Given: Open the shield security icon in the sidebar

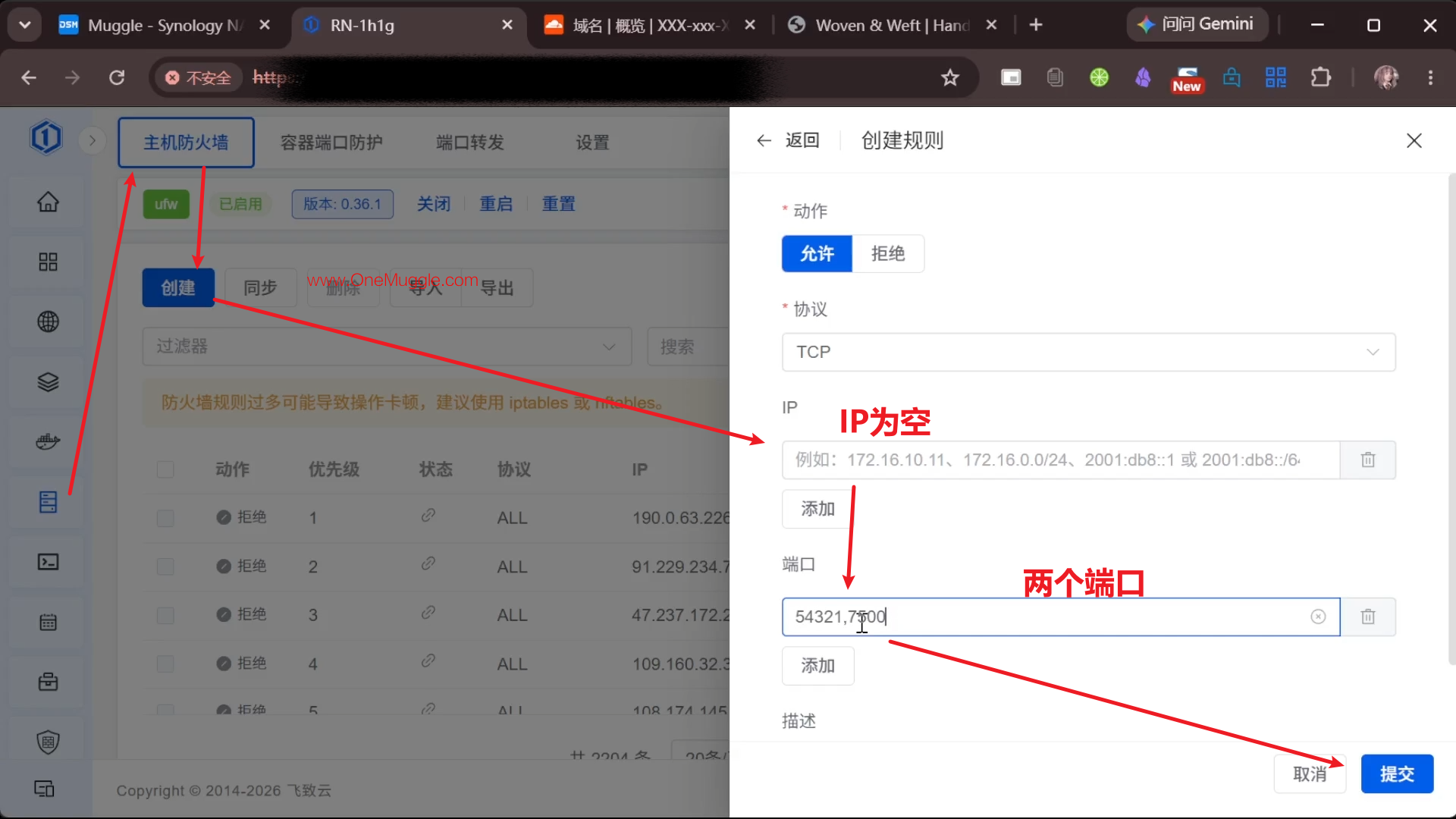Looking at the screenshot, I should point(48,742).
